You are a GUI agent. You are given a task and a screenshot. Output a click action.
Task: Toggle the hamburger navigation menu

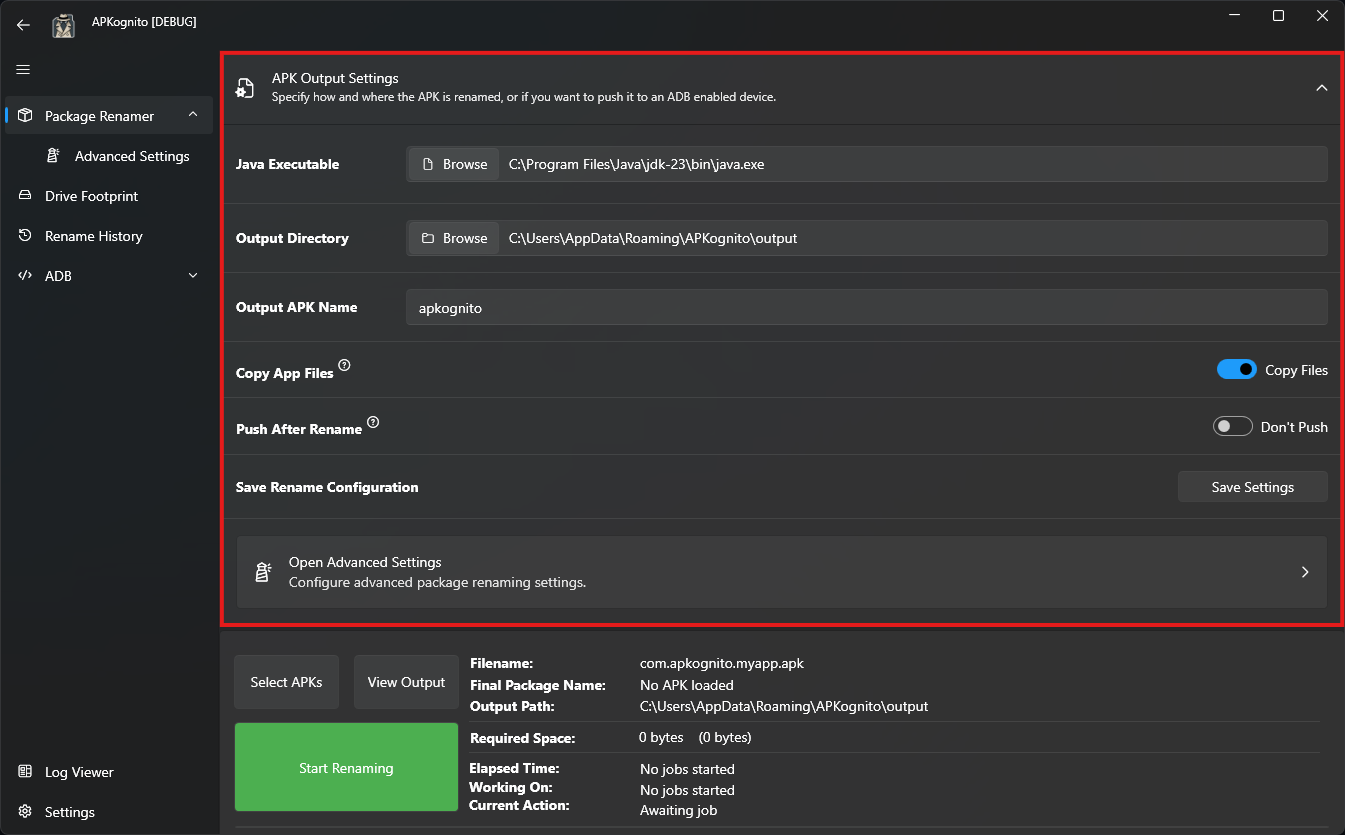pos(23,69)
